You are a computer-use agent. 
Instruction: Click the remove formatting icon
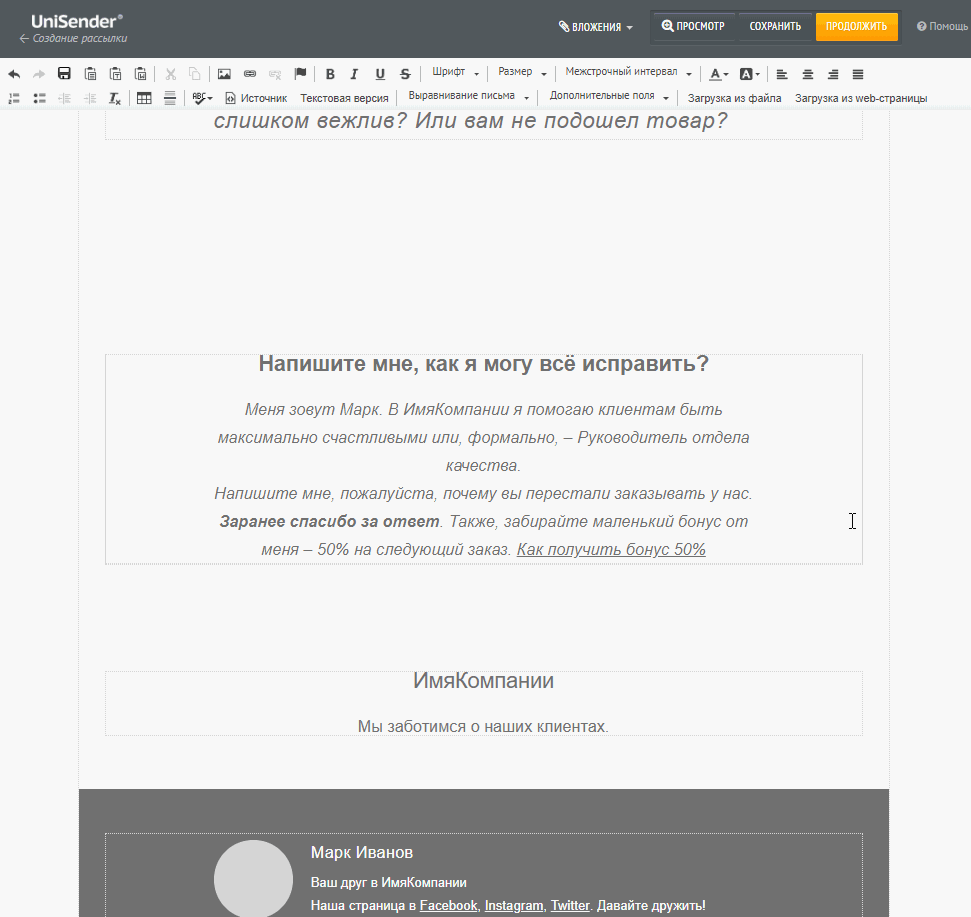pos(115,98)
